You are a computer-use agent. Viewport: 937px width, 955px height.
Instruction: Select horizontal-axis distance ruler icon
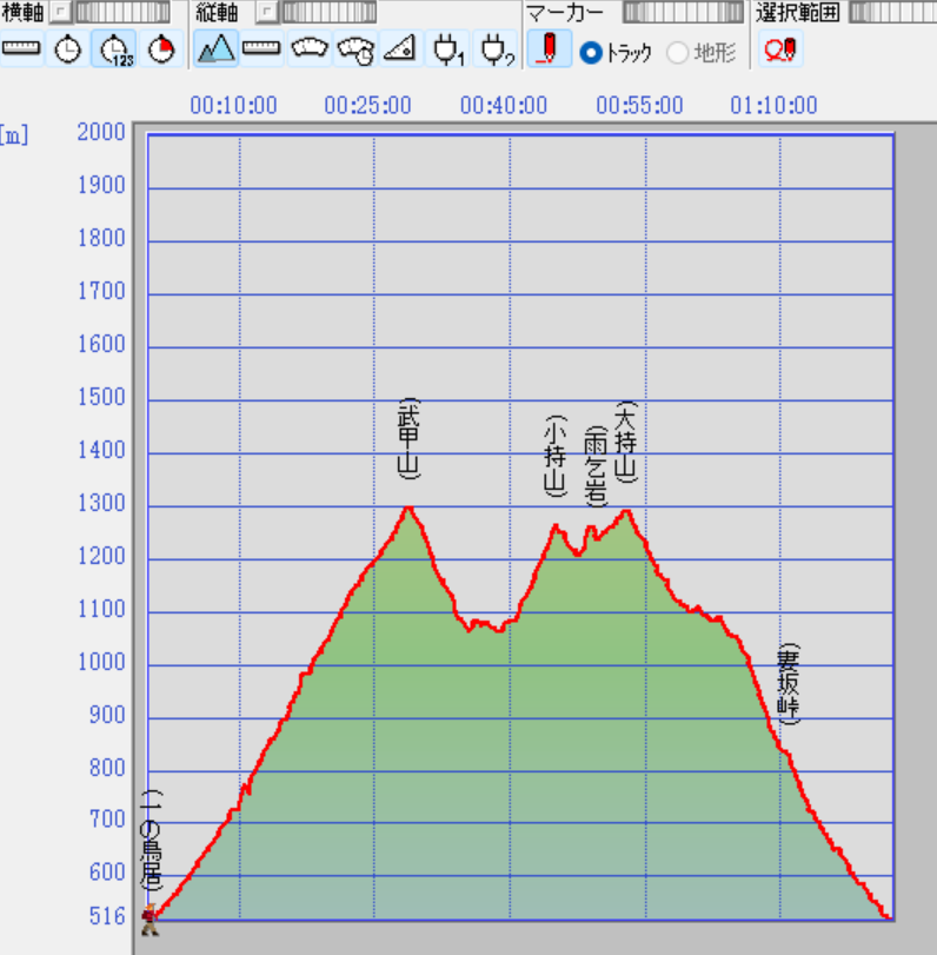tap(21, 49)
